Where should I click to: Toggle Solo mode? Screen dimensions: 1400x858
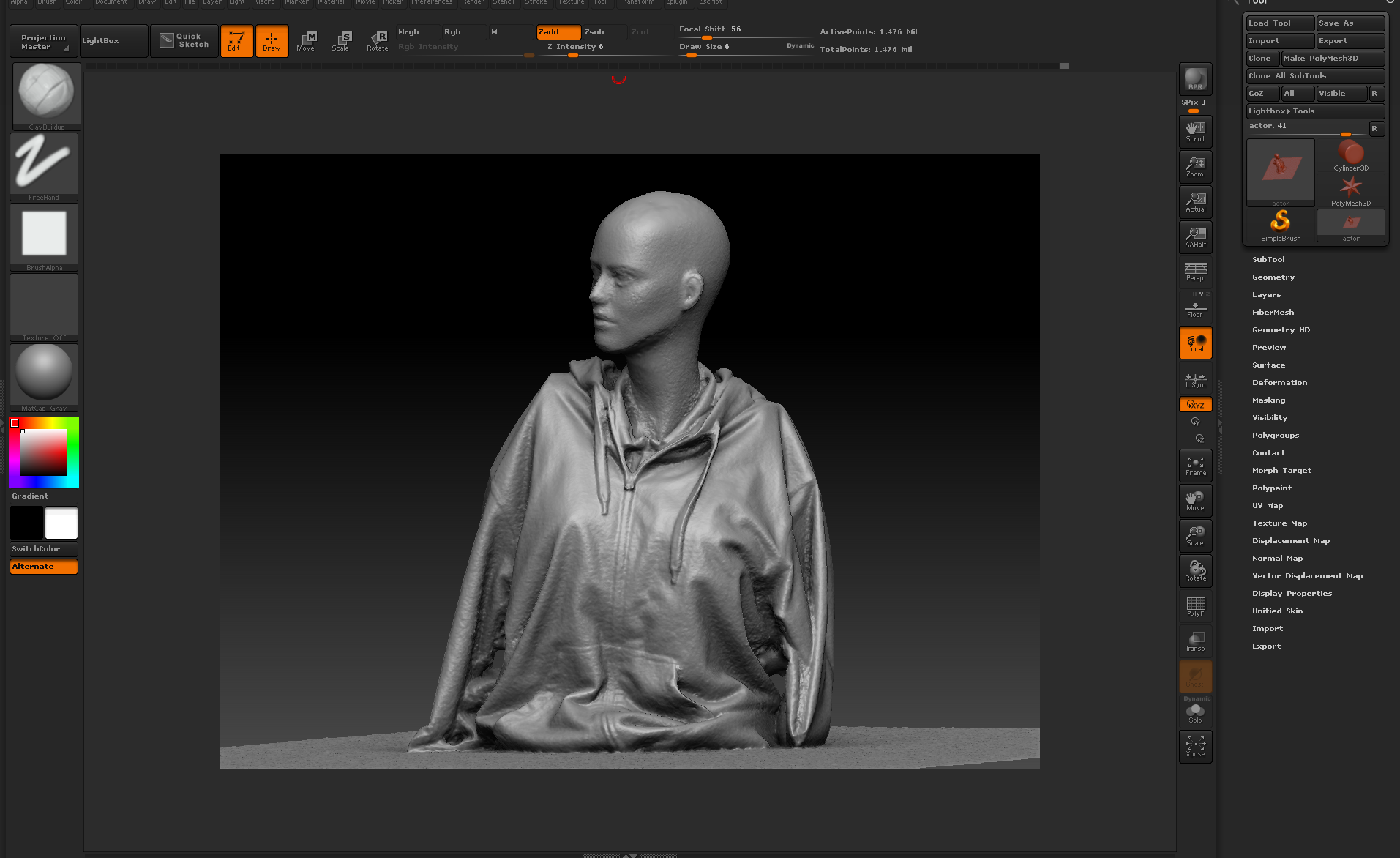[1195, 713]
